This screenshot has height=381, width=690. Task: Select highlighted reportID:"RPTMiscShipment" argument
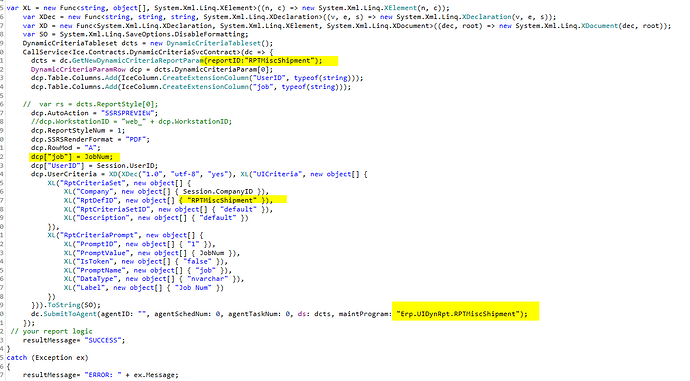click(x=261, y=61)
